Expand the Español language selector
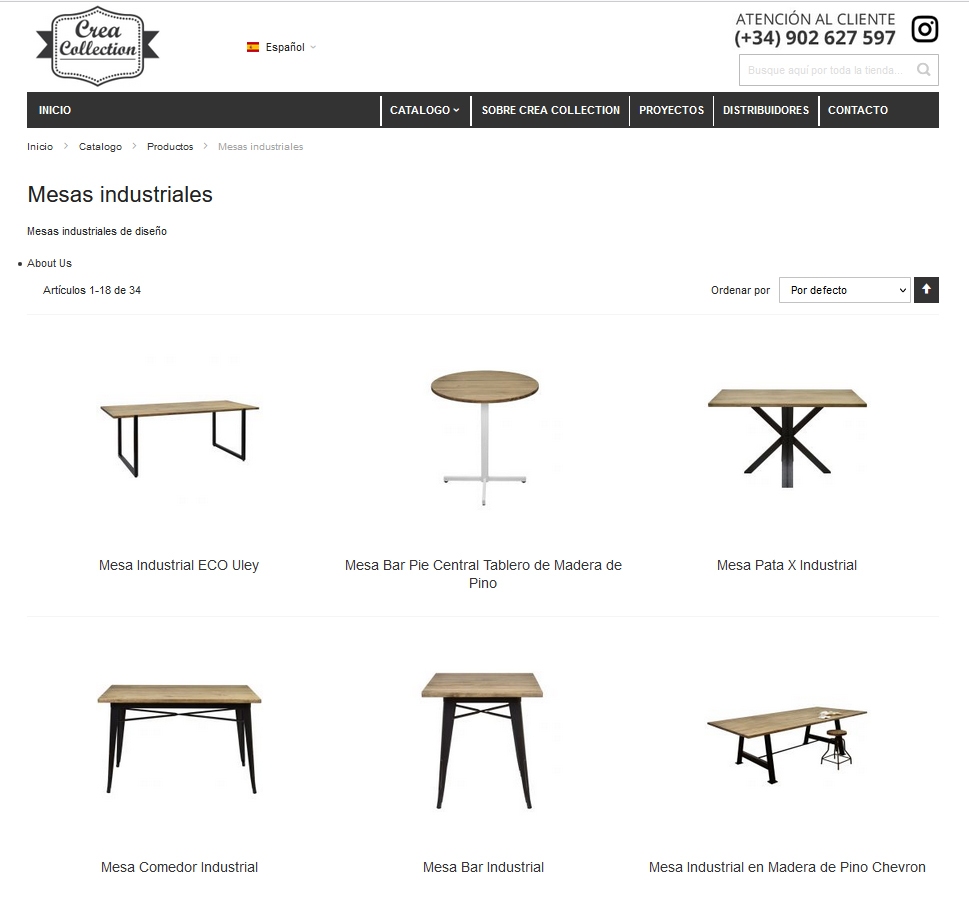This screenshot has height=897, width=969. pos(282,47)
